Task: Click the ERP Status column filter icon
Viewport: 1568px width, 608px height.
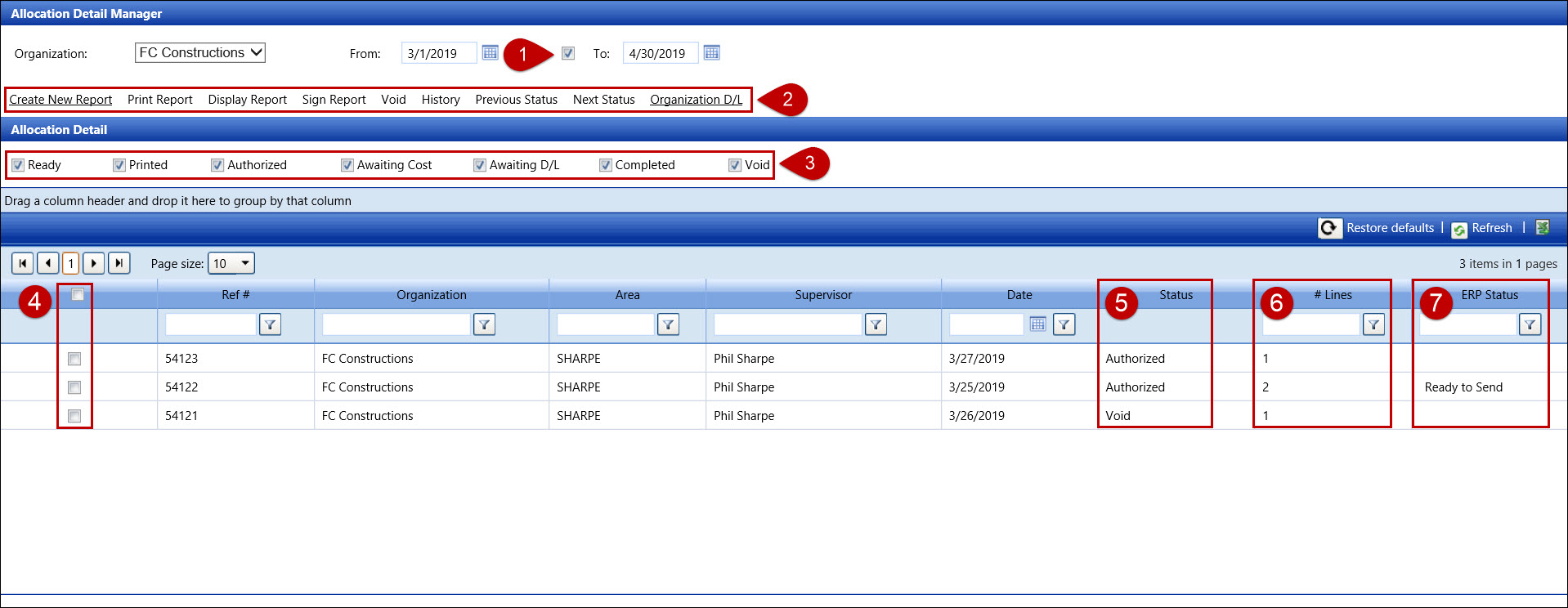Action: (1530, 325)
